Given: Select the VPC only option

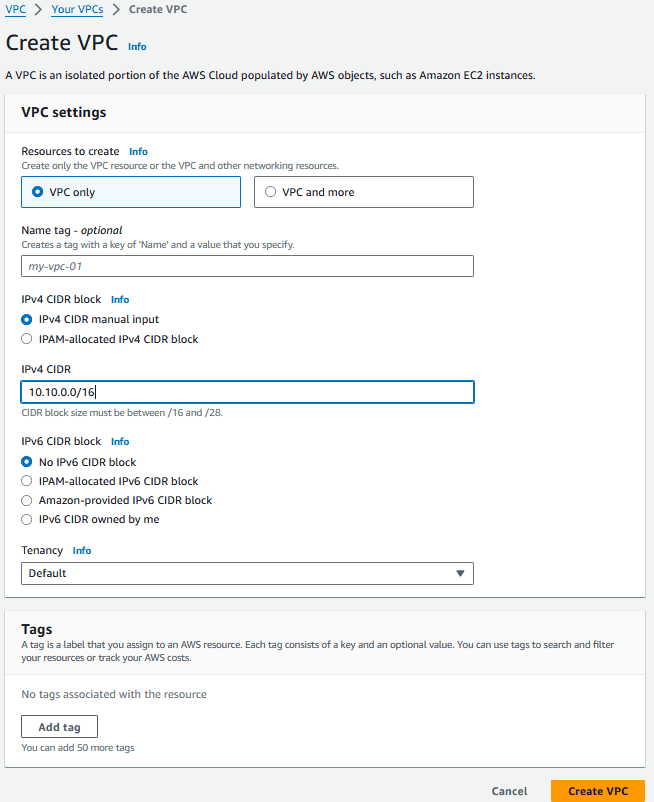Looking at the screenshot, I should (131, 192).
